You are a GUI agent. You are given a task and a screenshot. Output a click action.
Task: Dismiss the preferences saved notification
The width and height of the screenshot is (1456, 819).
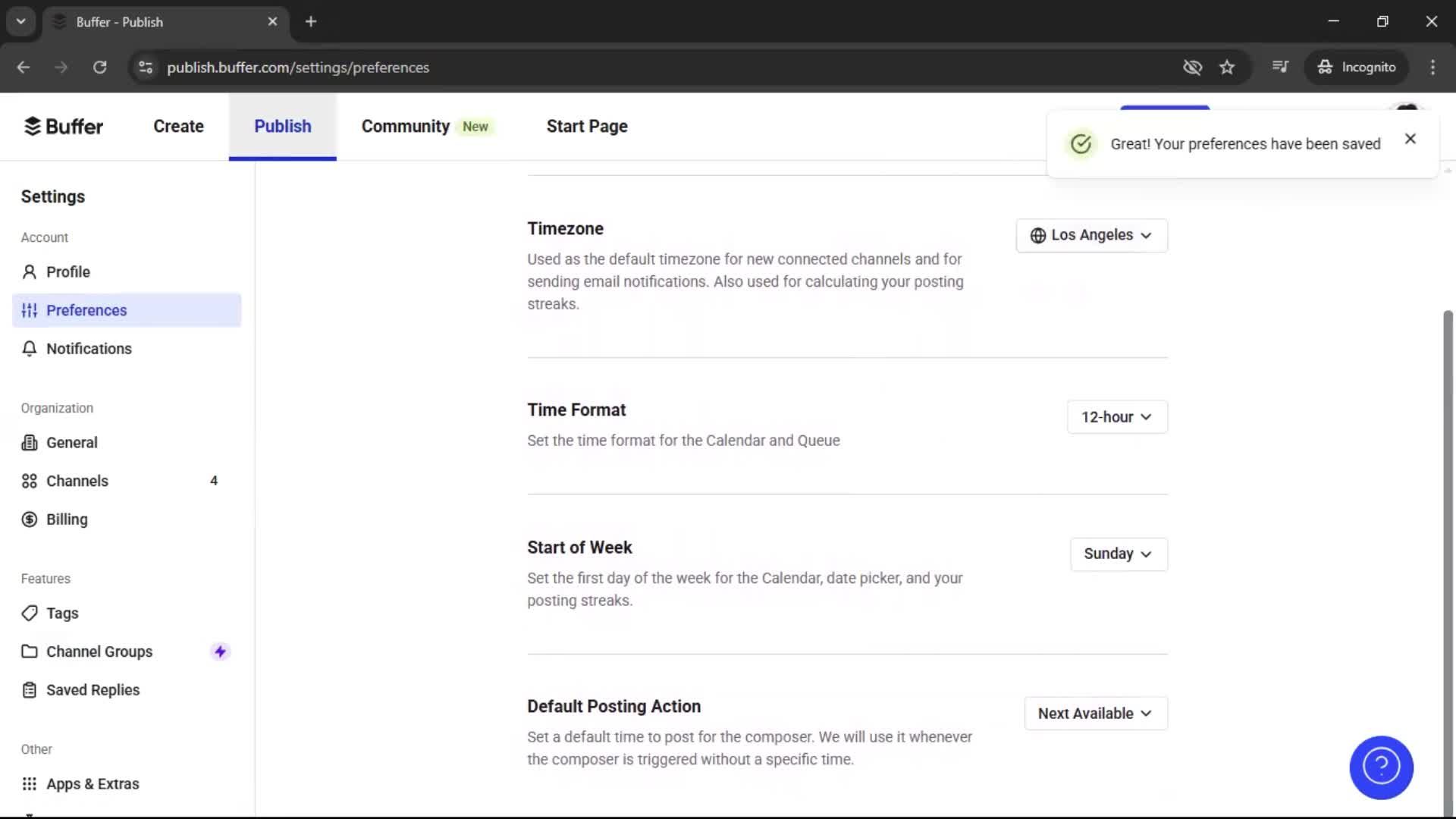1410,139
